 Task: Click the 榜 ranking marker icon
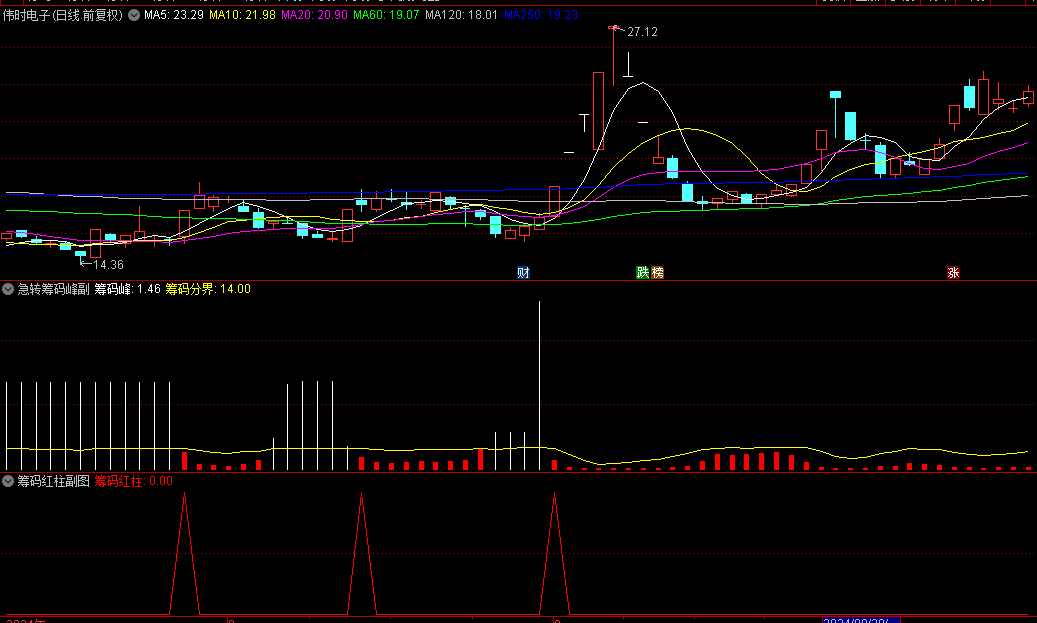[x=657, y=272]
